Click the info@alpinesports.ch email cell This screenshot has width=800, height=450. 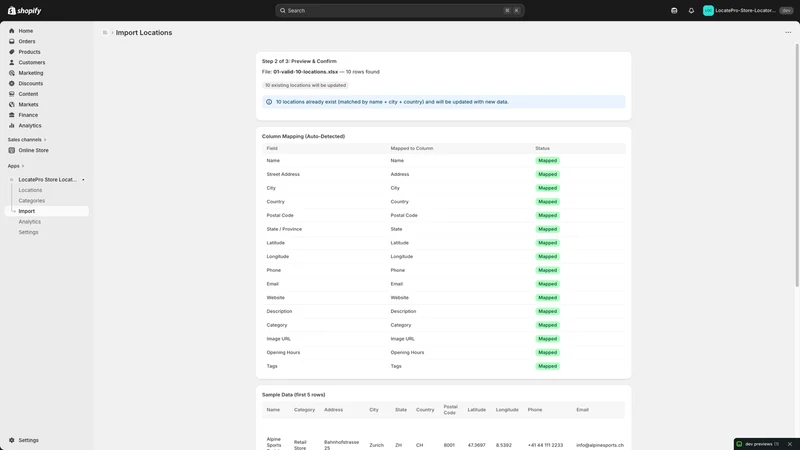point(599,445)
